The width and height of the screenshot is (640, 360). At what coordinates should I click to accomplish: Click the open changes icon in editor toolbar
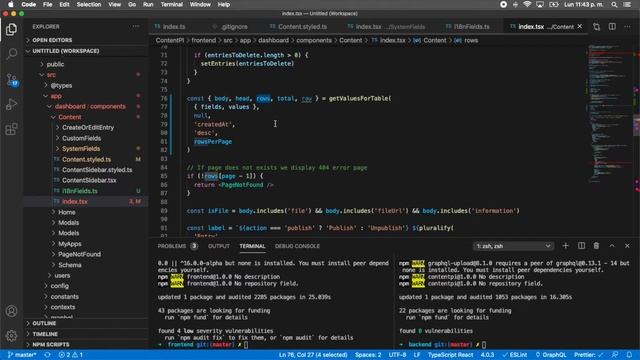[x=596, y=27]
